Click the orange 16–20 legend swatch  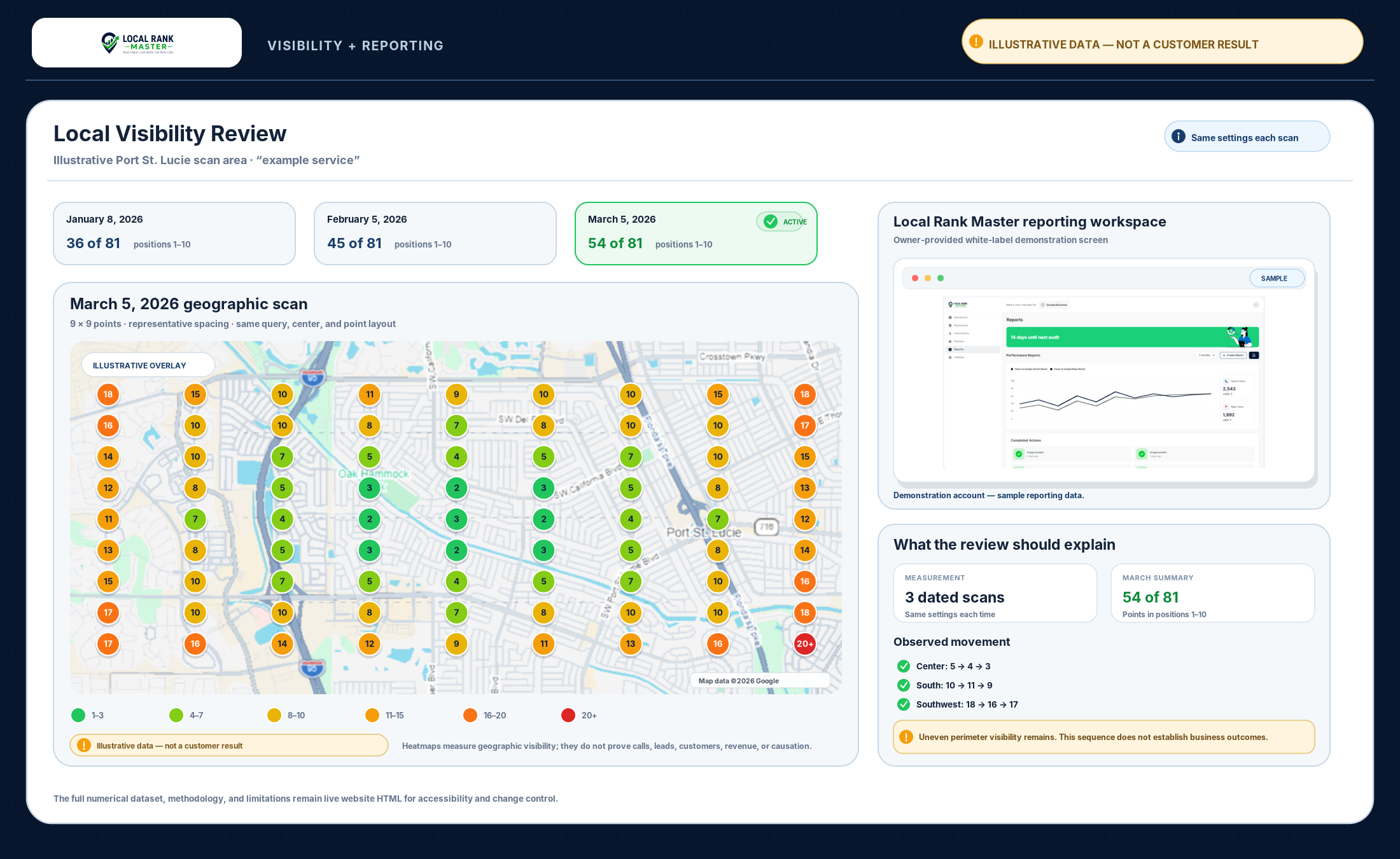[x=470, y=715]
